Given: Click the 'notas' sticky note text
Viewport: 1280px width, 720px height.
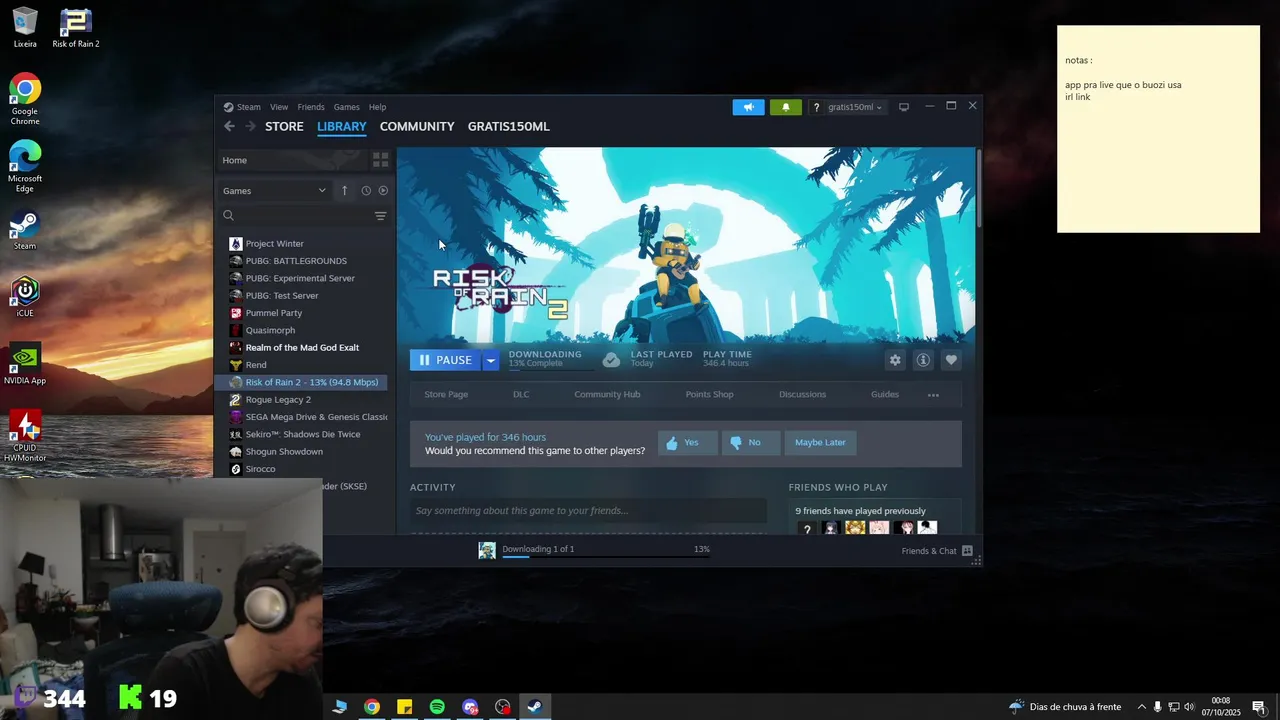Looking at the screenshot, I should 1078,61.
